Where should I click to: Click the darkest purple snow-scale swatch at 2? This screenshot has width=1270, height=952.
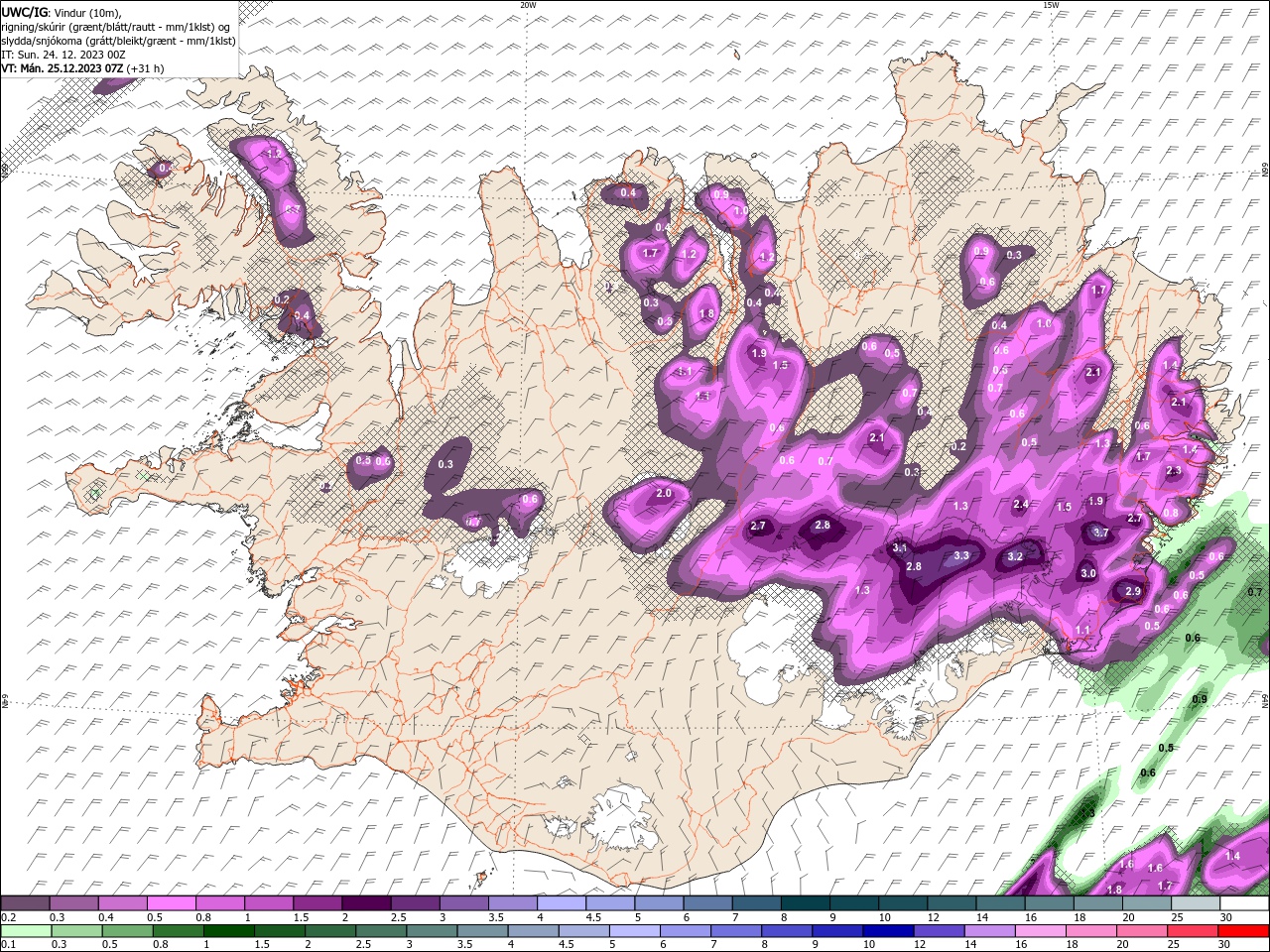pos(365,903)
